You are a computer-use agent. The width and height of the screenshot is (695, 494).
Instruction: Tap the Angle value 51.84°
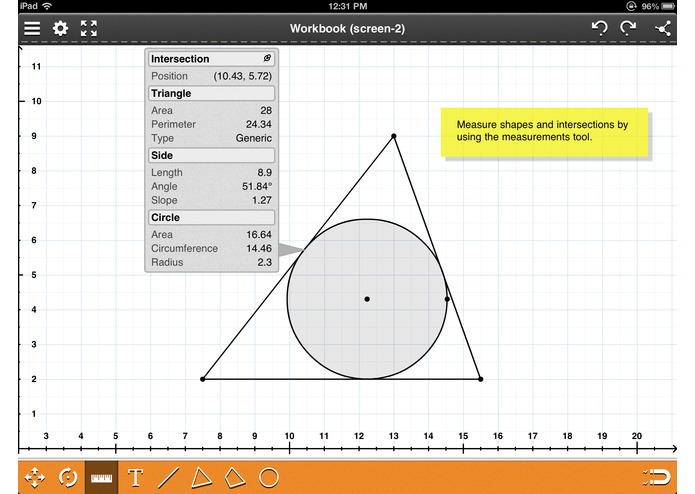[257, 186]
